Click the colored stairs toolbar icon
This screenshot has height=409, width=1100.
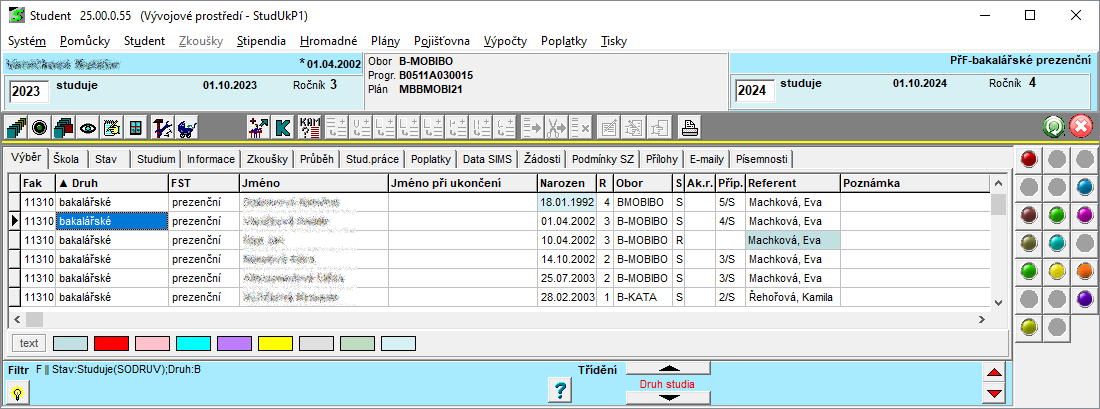[16, 127]
